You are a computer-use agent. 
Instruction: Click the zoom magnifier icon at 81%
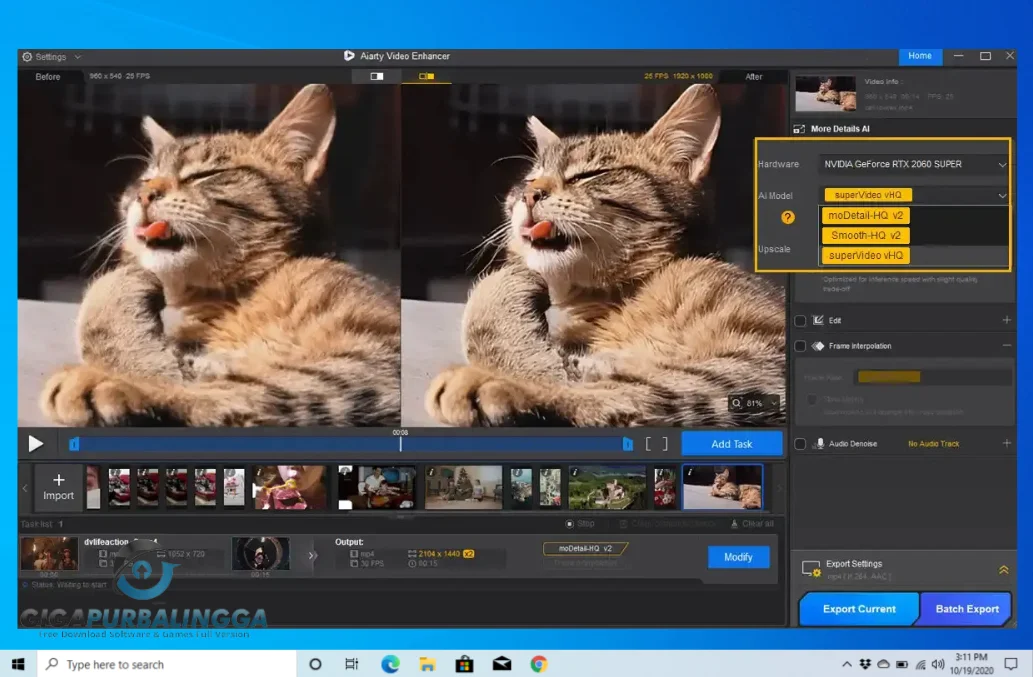[737, 403]
